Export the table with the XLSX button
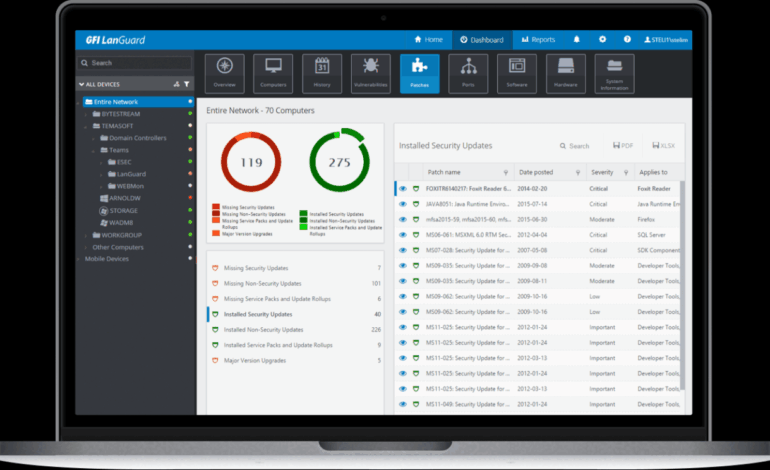Viewport: 770px width, 470px height. pyautogui.click(x=663, y=146)
